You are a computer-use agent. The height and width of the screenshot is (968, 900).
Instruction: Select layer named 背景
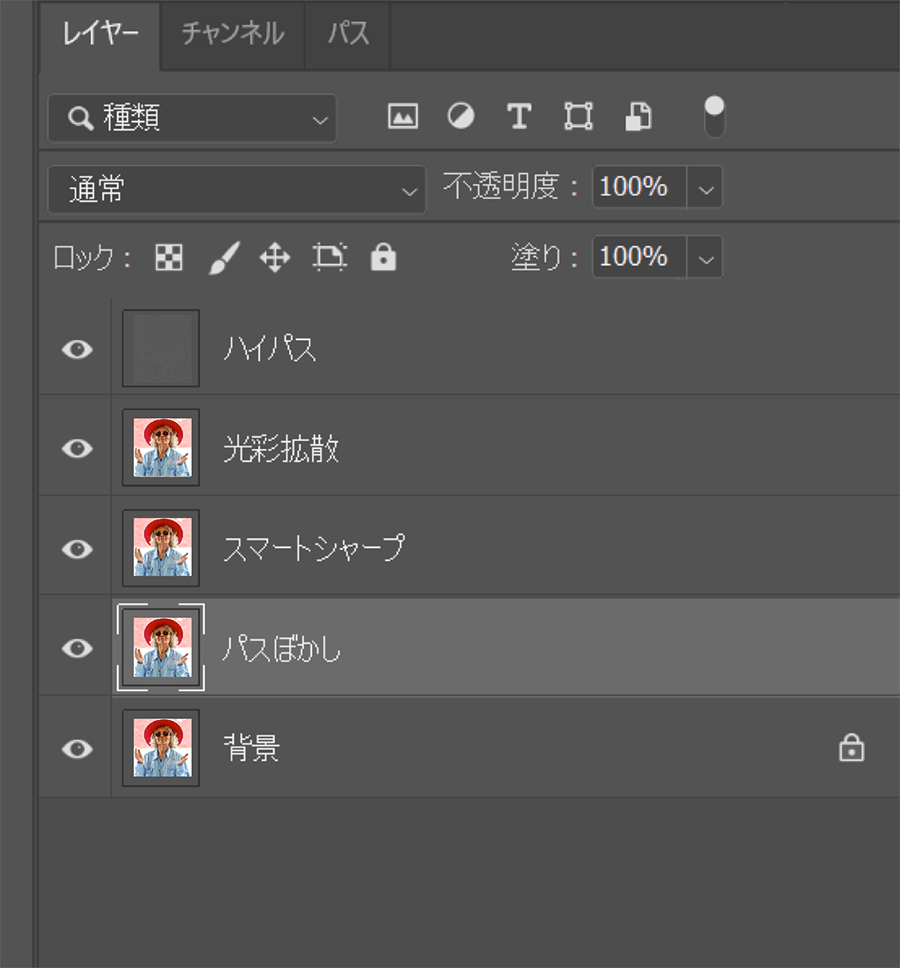(x=251, y=748)
